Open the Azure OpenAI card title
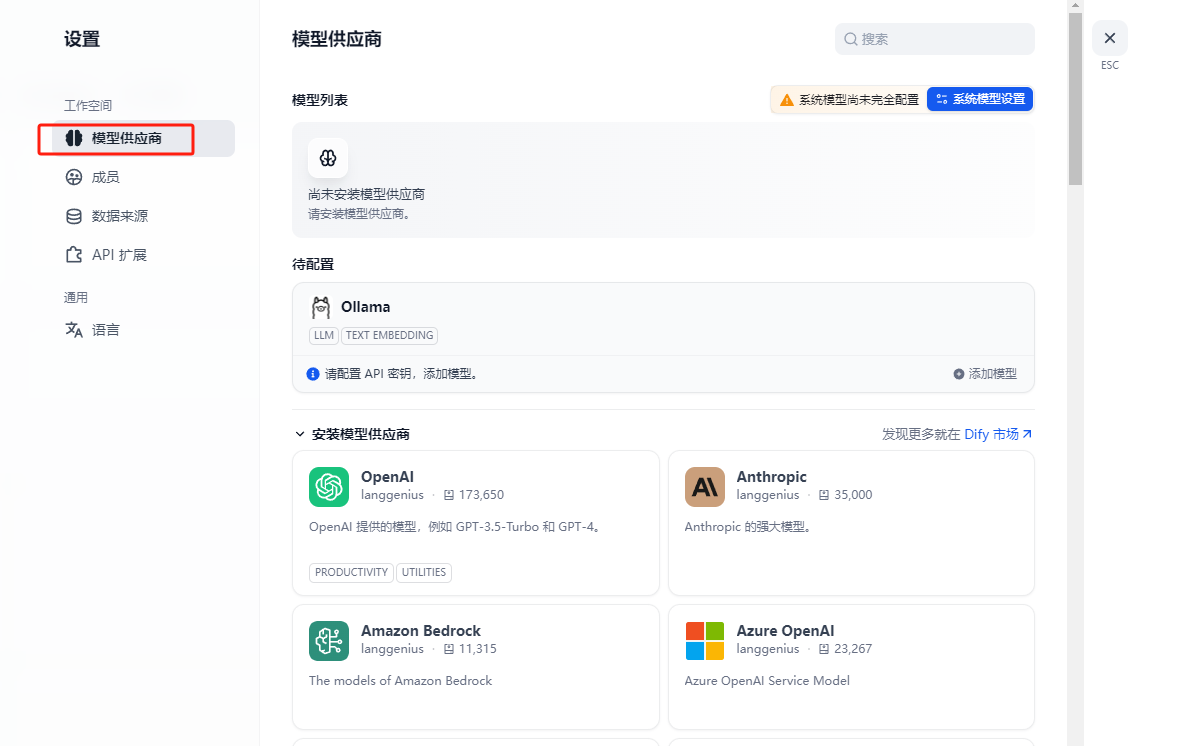The height and width of the screenshot is (746, 1195). coord(785,631)
